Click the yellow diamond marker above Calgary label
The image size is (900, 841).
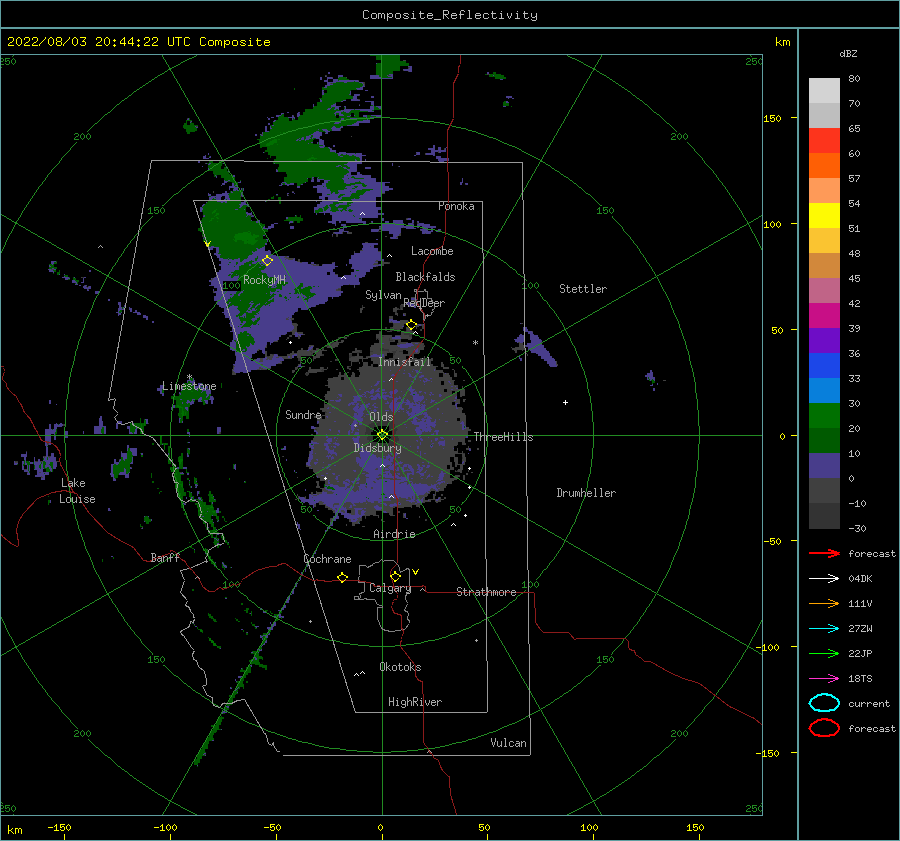click(395, 576)
